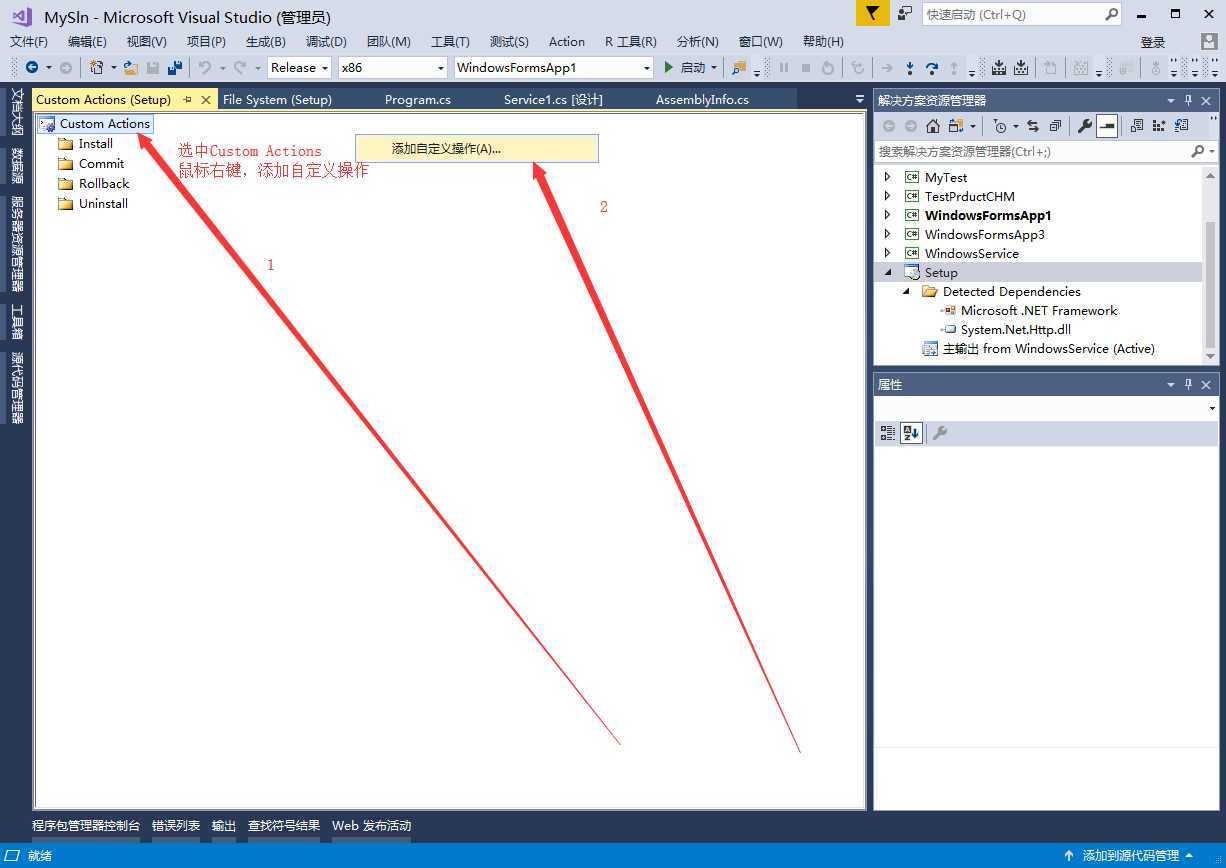Toggle auto-hide pin on Solution Explorer panel
1226x868 pixels.
[x=1189, y=101]
